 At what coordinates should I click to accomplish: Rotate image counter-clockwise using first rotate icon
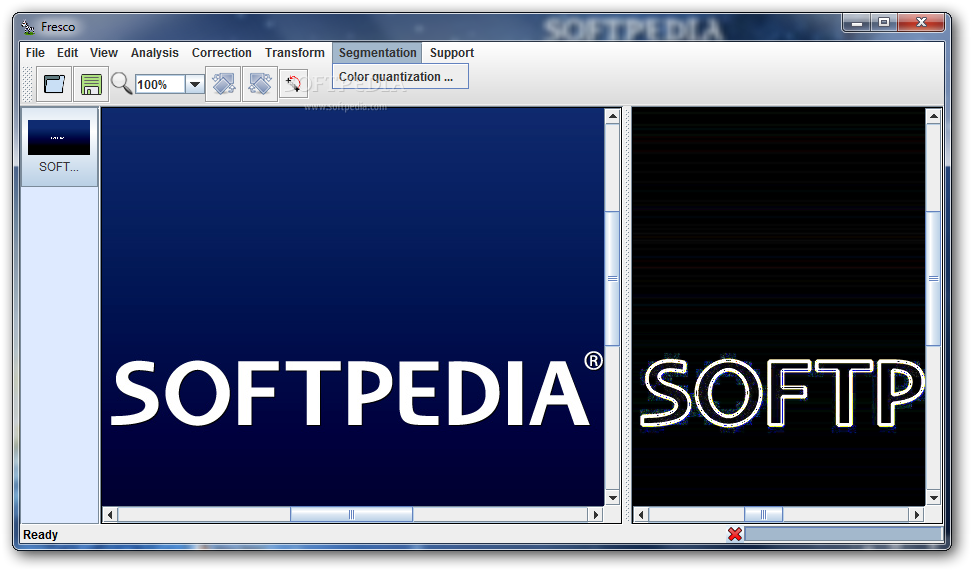pos(223,84)
